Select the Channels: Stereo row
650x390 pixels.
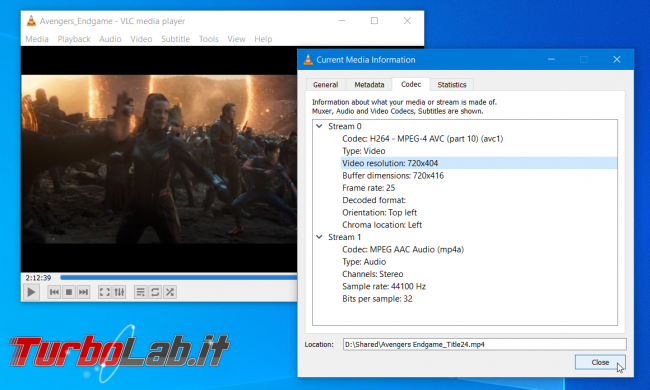[373, 274]
